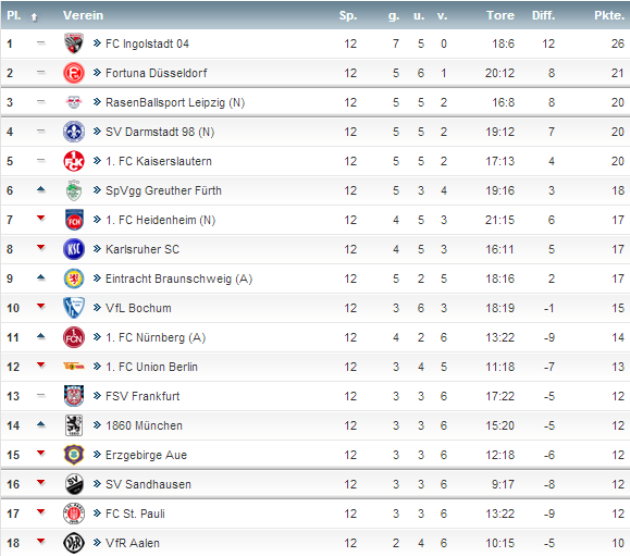Viewport: 630px width, 556px height.
Task: Click the Eintracht Braunschweig lion crest
Action: pos(73,279)
